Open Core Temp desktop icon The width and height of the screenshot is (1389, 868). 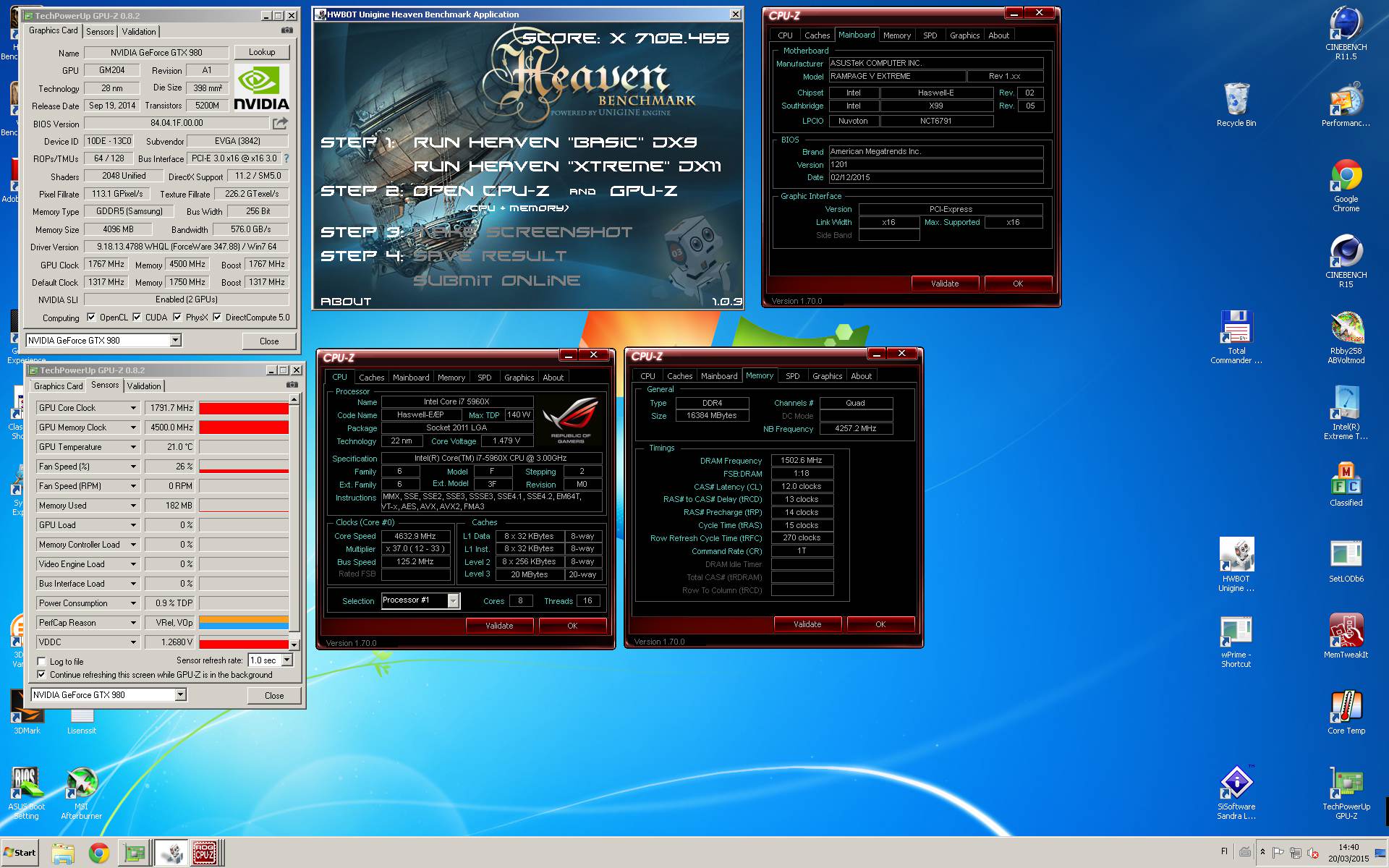click(x=1346, y=712)
